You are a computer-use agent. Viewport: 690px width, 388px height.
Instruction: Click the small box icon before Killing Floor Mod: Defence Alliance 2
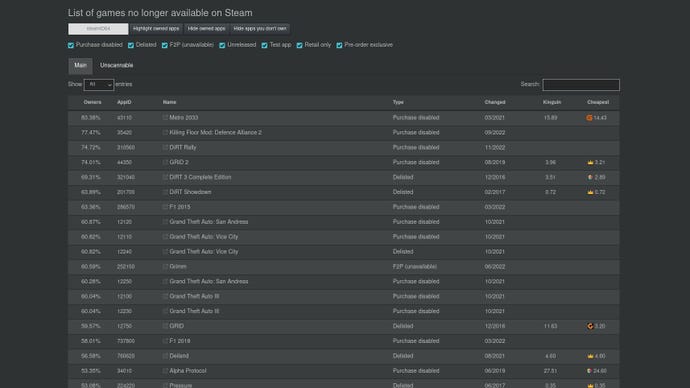pos(165,132)
